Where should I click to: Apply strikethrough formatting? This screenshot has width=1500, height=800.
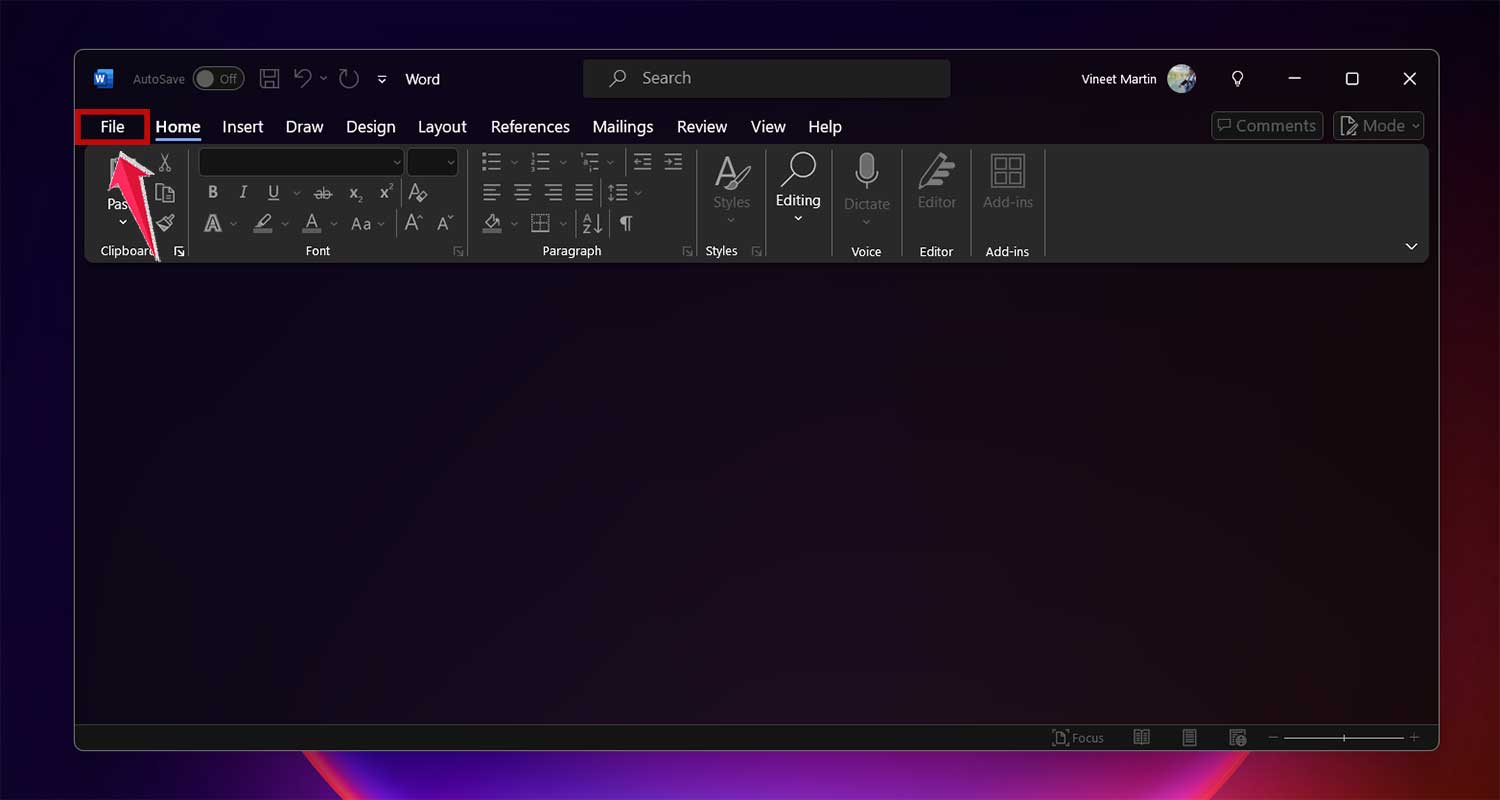tap(325, 192)
